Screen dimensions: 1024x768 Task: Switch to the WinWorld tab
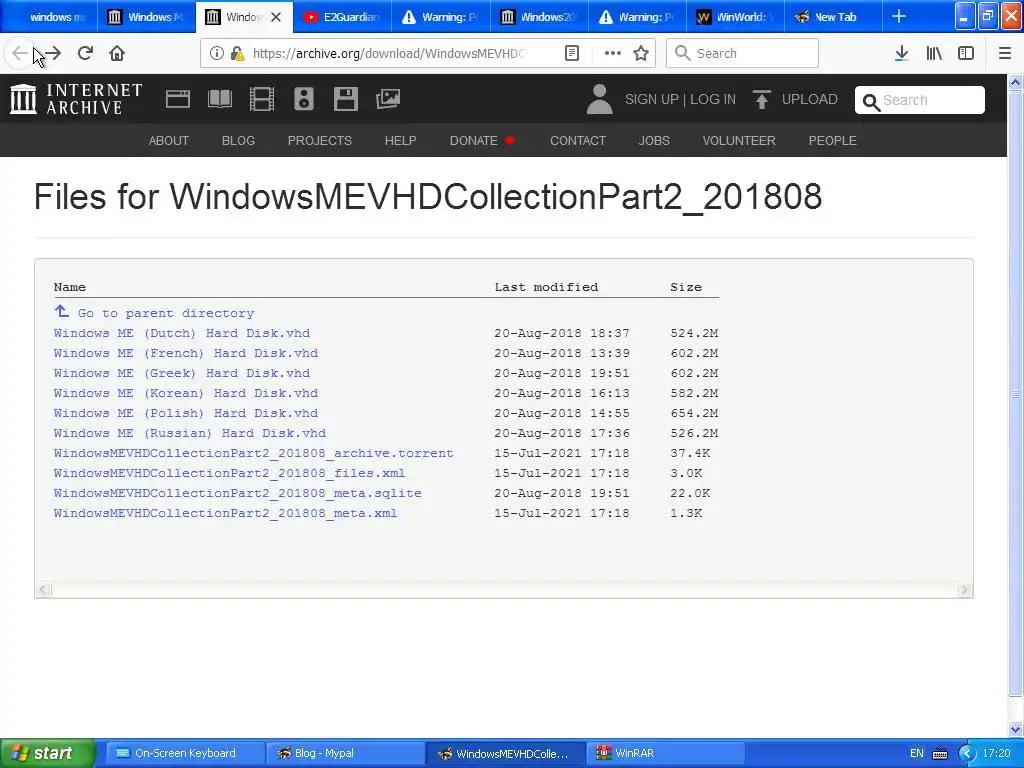[735, 17]
